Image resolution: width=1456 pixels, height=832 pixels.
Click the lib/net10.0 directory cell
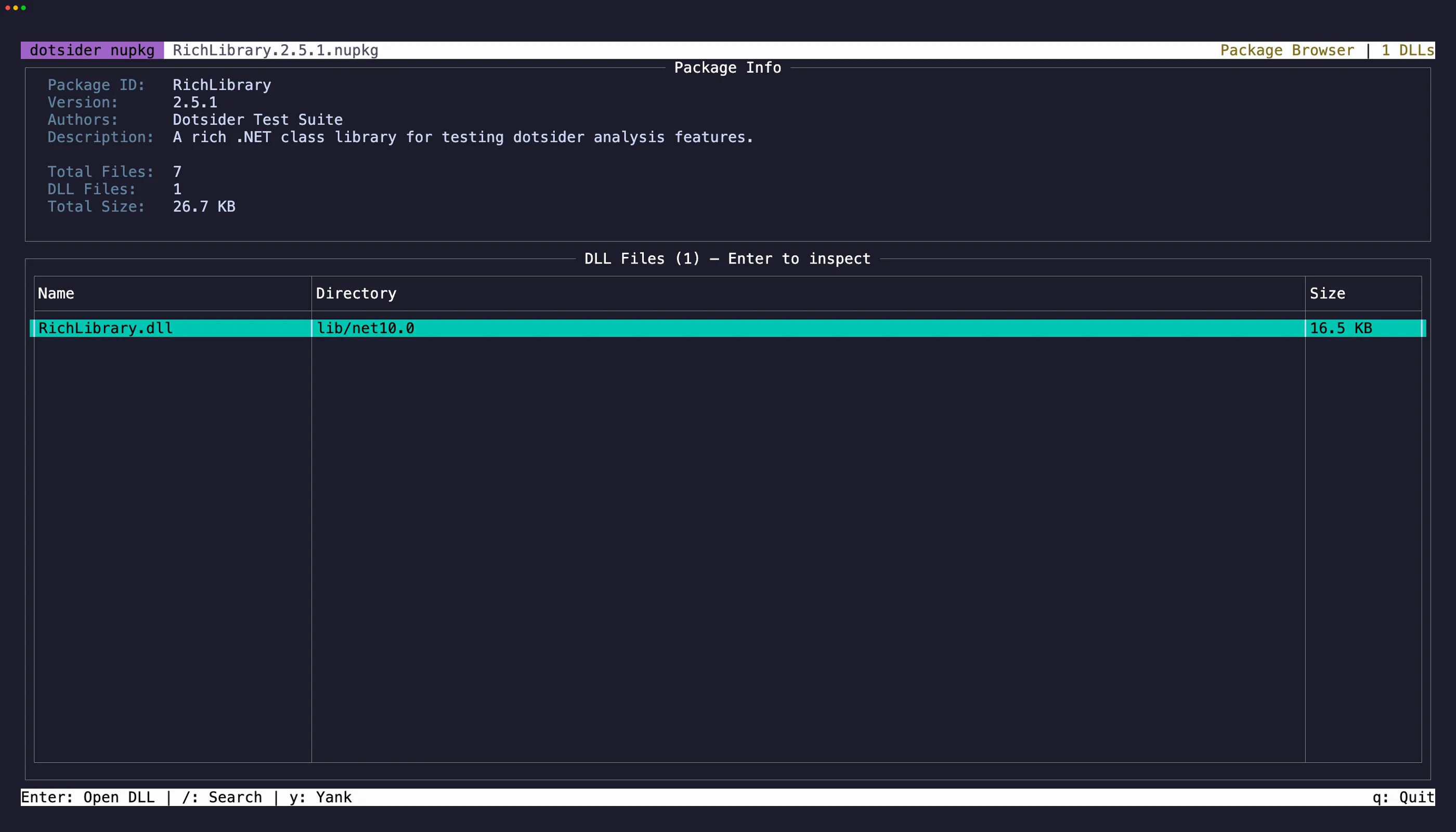pos(365,328)
